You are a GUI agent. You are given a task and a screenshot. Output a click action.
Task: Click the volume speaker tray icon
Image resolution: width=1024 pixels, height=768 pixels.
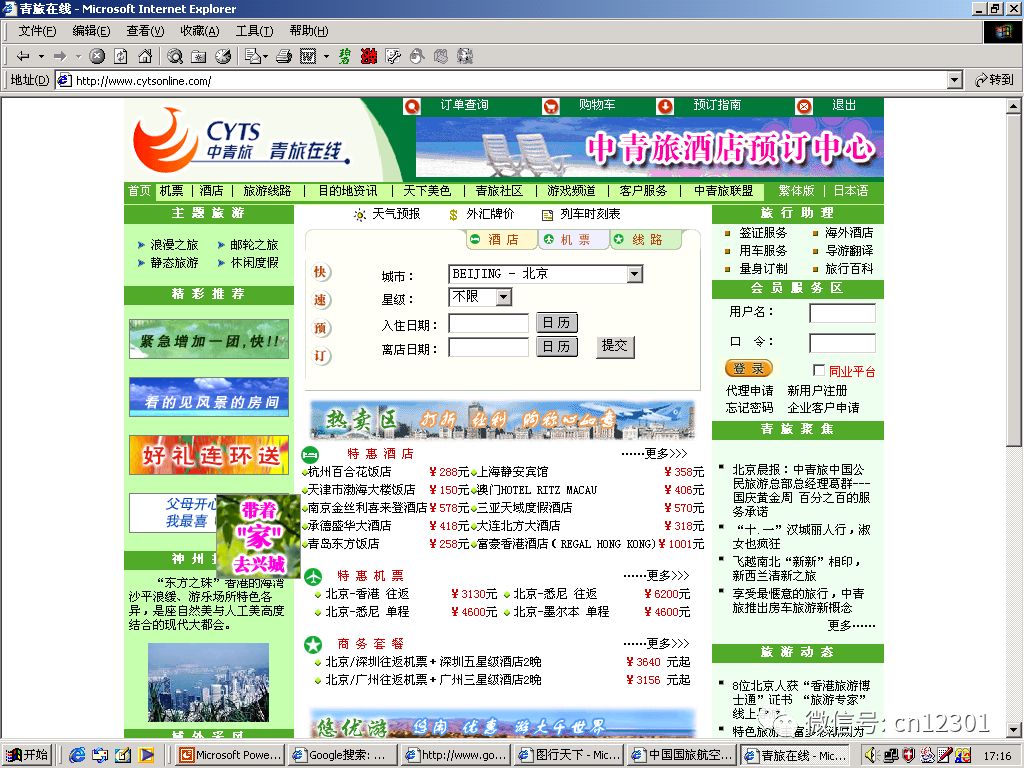click(x=871, y=755)
